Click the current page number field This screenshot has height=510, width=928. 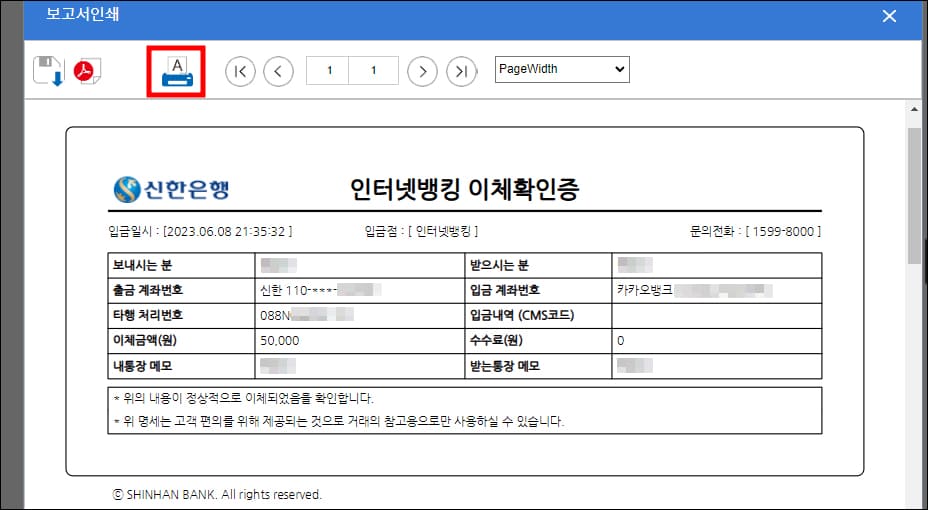point(328,70)
